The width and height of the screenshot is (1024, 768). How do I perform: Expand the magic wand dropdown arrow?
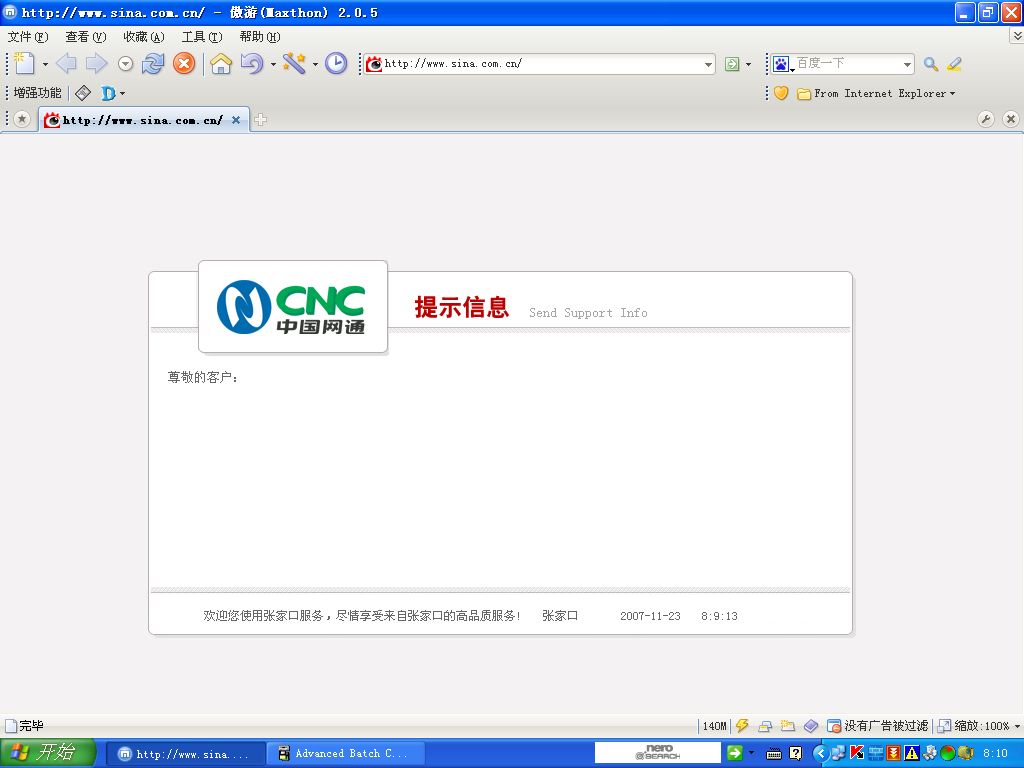315,64
